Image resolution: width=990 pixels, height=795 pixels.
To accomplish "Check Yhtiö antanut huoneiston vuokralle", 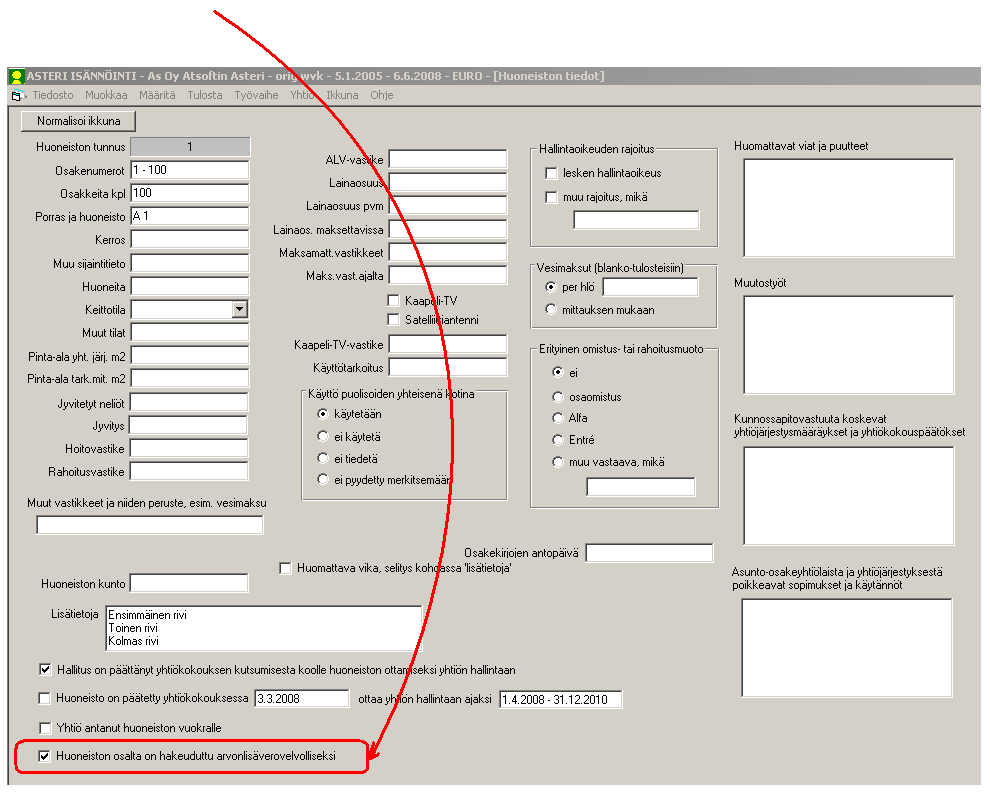I will (x=45, y=728).
